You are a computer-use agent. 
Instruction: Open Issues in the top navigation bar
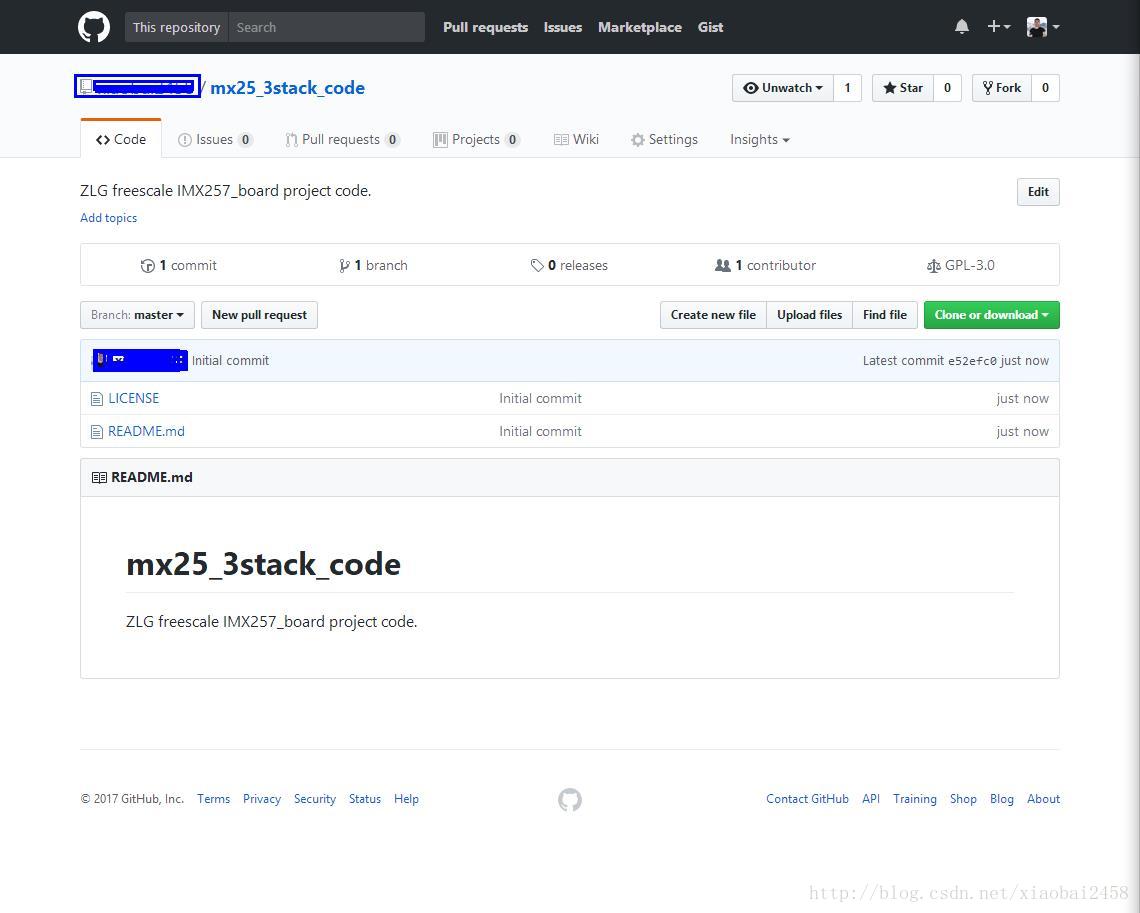(x=563, y=27)
